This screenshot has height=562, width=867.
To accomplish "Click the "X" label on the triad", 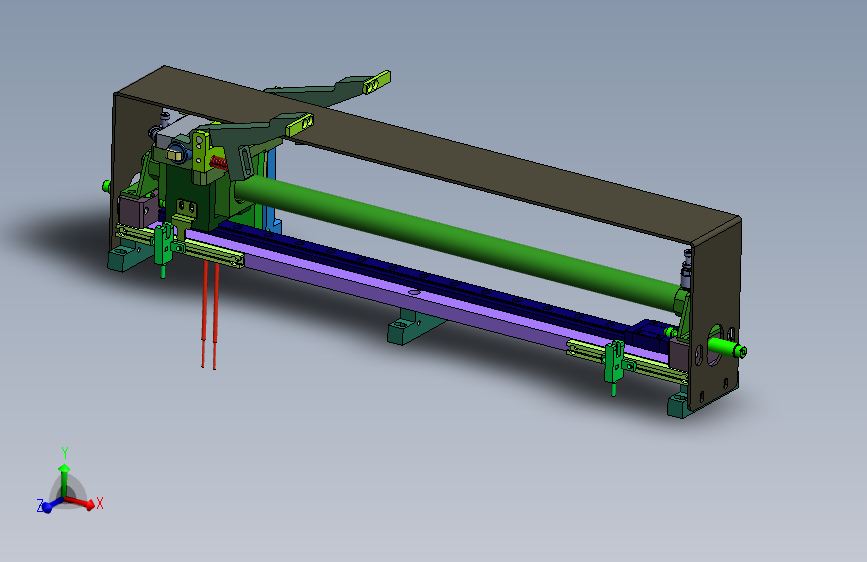I will (100, 503).
